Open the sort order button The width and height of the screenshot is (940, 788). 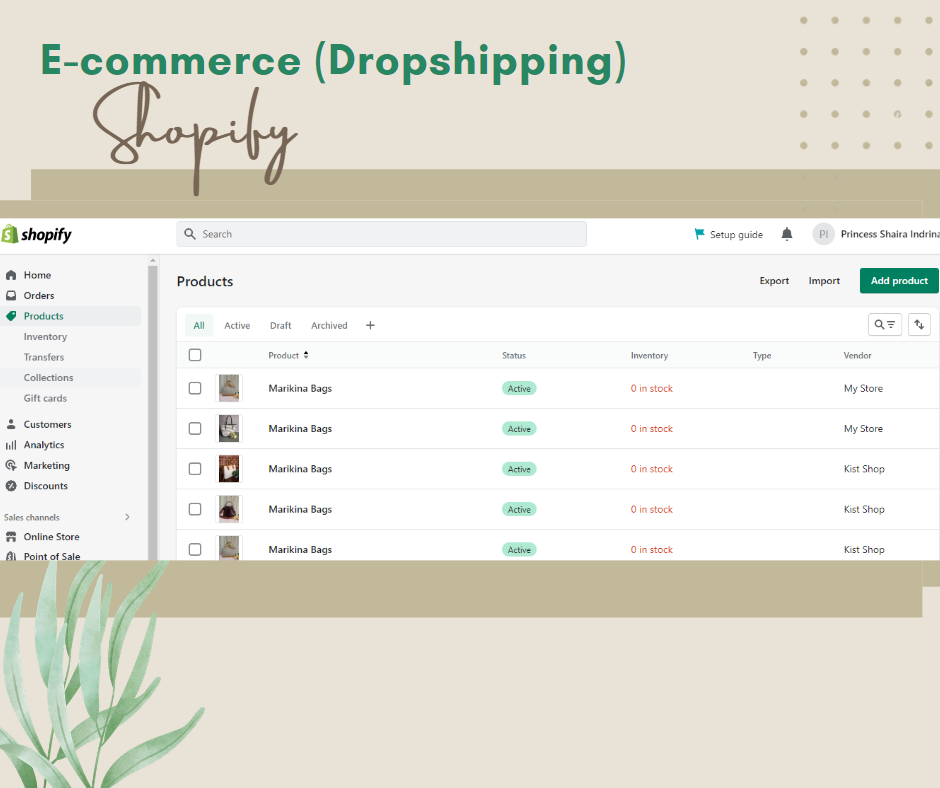919,324
